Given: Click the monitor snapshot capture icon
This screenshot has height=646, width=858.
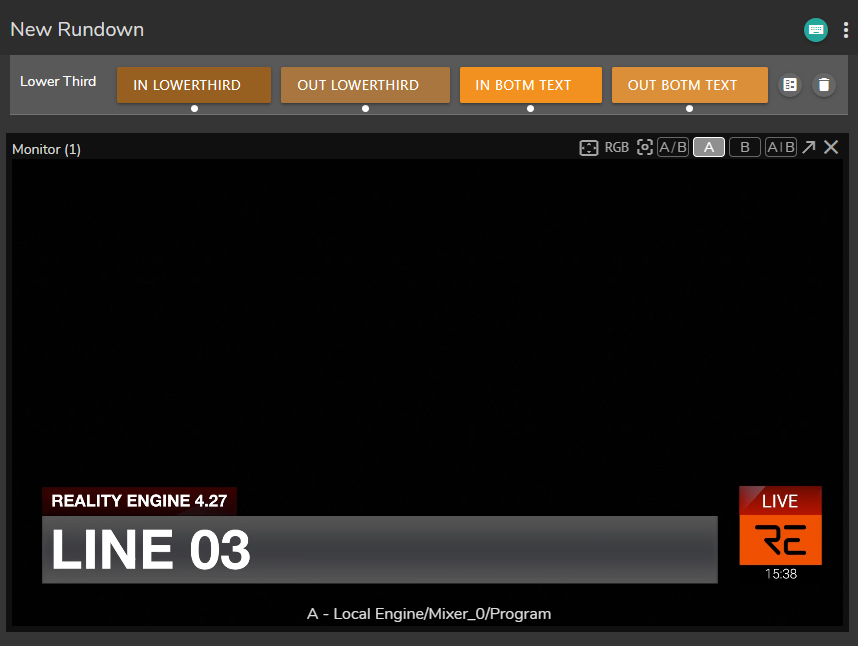Looking at the screenshot, I should point(645,148).
